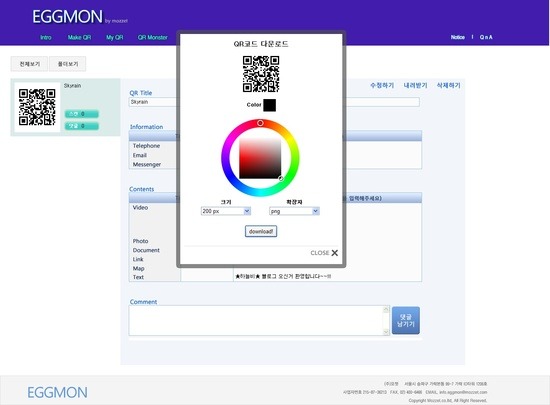Close the QR download dialog

[x=324, y=253]
